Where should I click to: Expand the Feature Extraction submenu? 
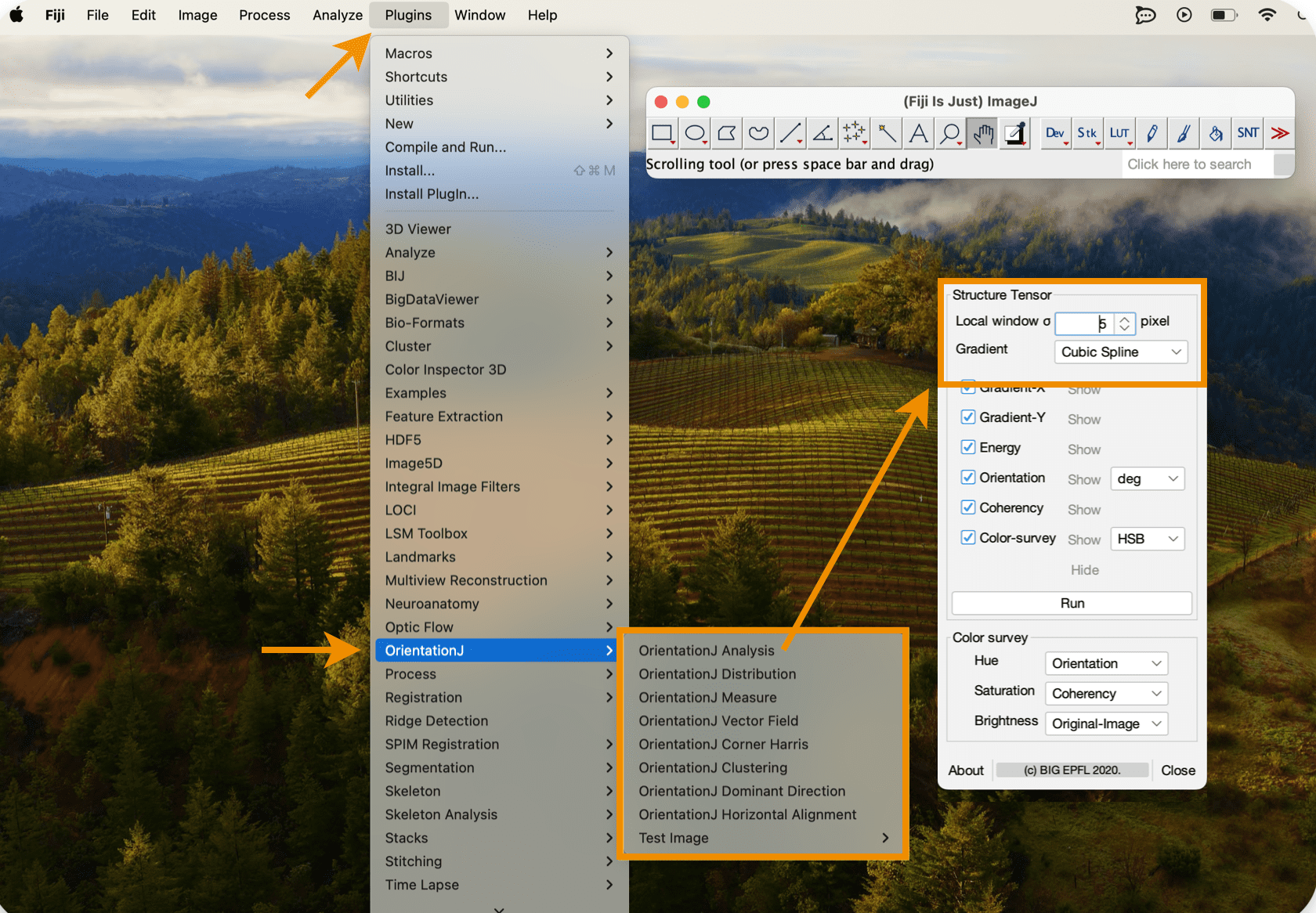[x=499, y=417]
